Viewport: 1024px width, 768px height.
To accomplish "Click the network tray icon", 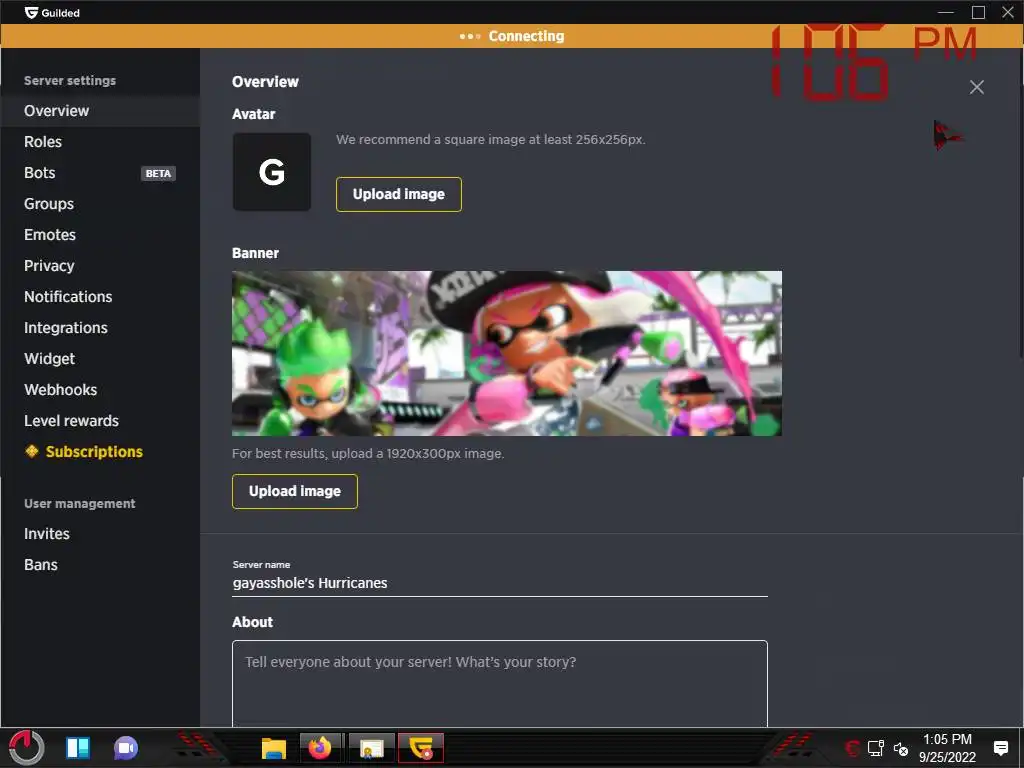I will pyautogui.click(x=876, y=748).
